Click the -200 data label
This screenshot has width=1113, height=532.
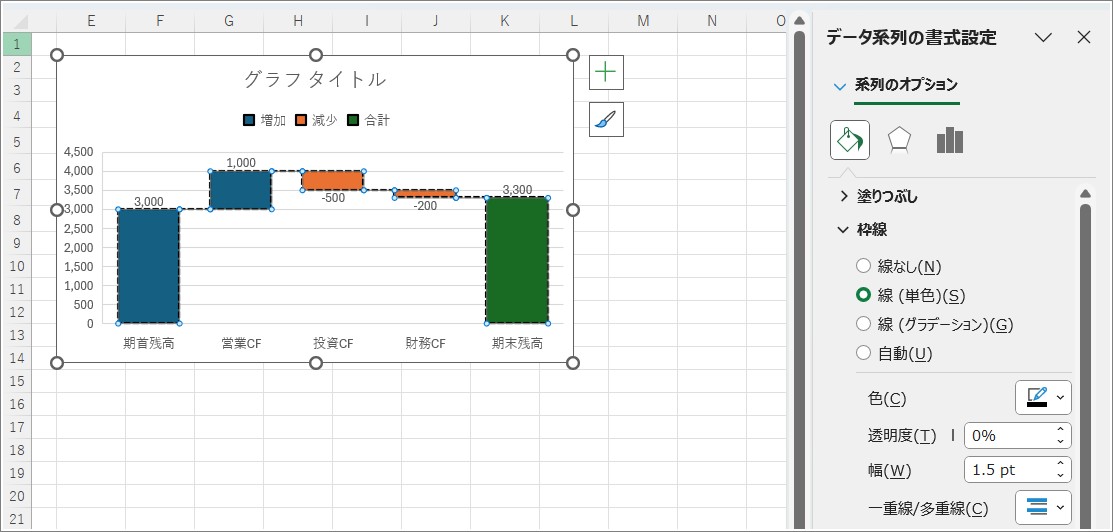[x=426, y=206]
